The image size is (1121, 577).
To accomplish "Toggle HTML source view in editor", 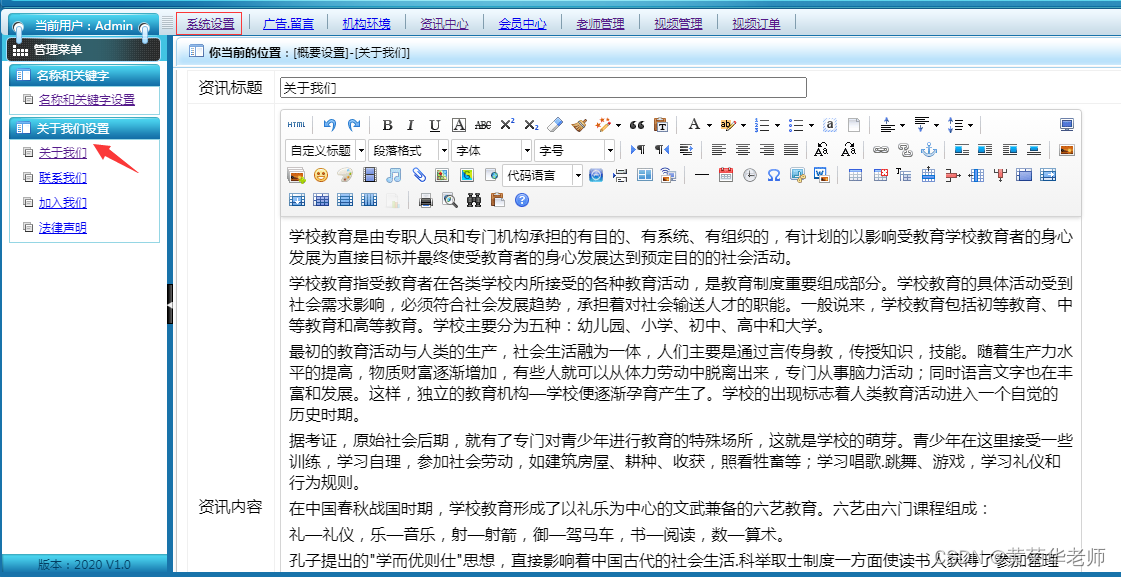I will [296, 125].
